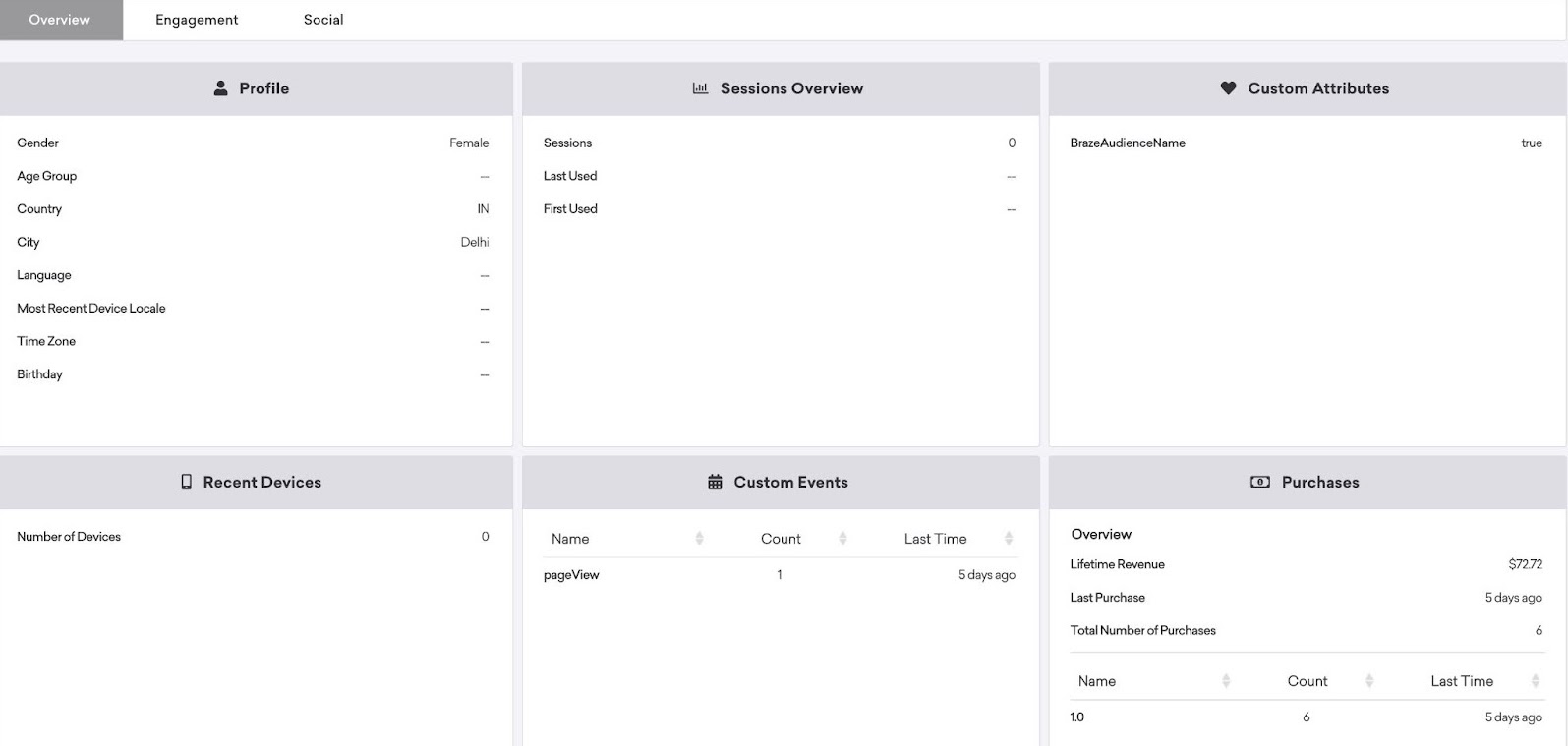Viewport: 1568px width, 746px height.
Task: Select the Overview tab
Action: click(60, 20)
